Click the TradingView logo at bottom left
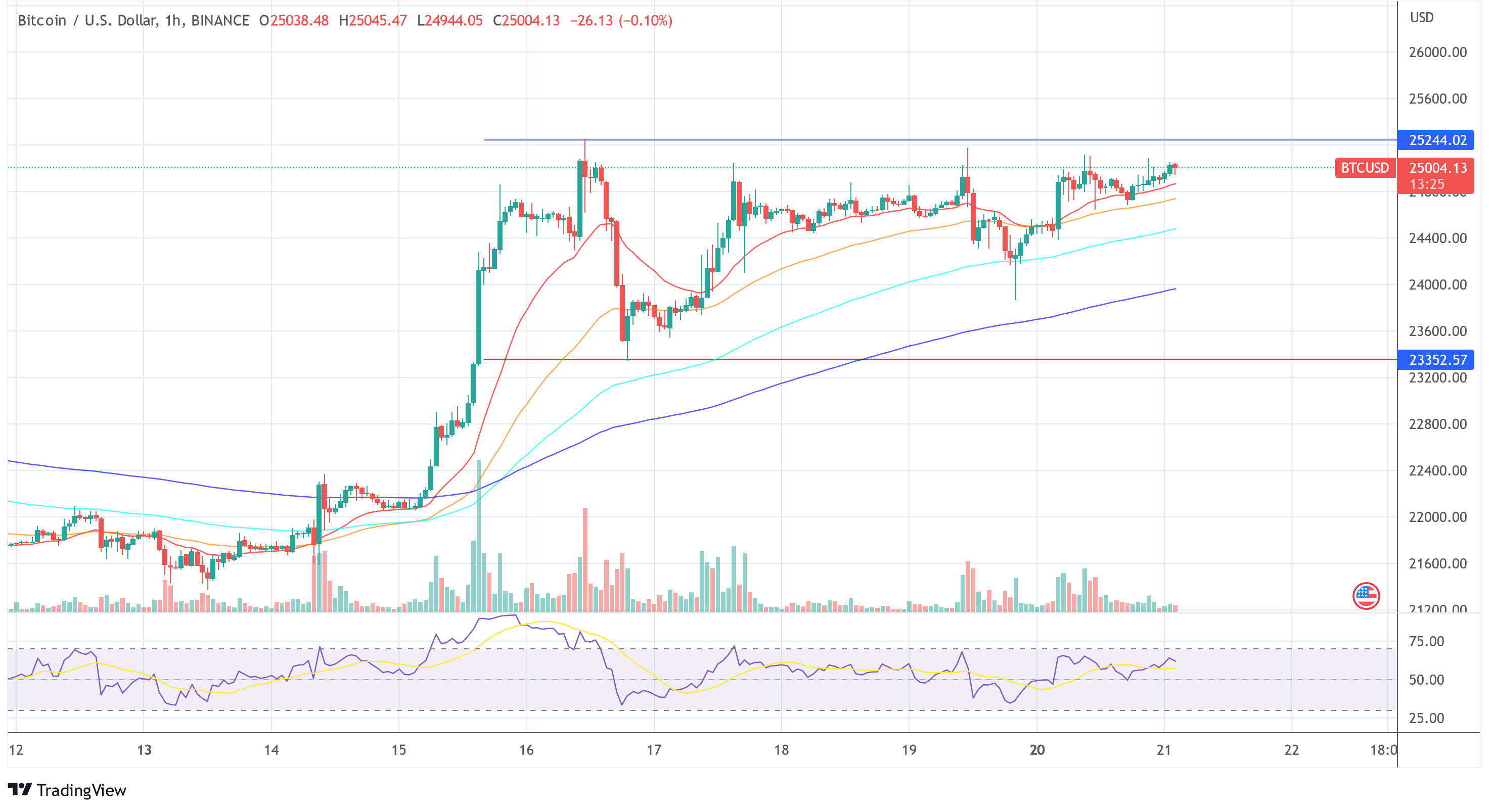This screenshot has width=1493, height=812. pyautogui.click(x=67, y=790)
